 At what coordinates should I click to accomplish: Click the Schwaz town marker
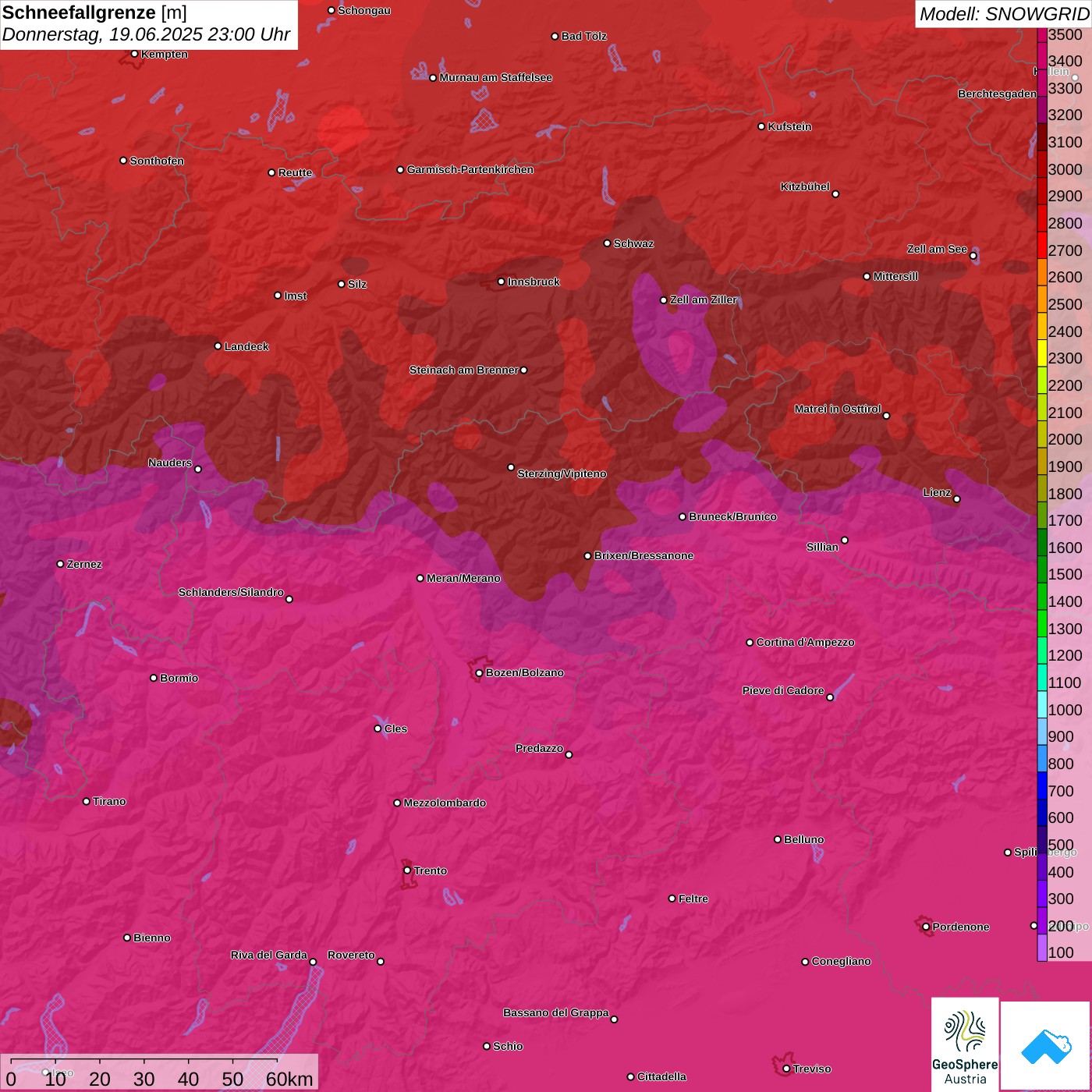point(608,243)
